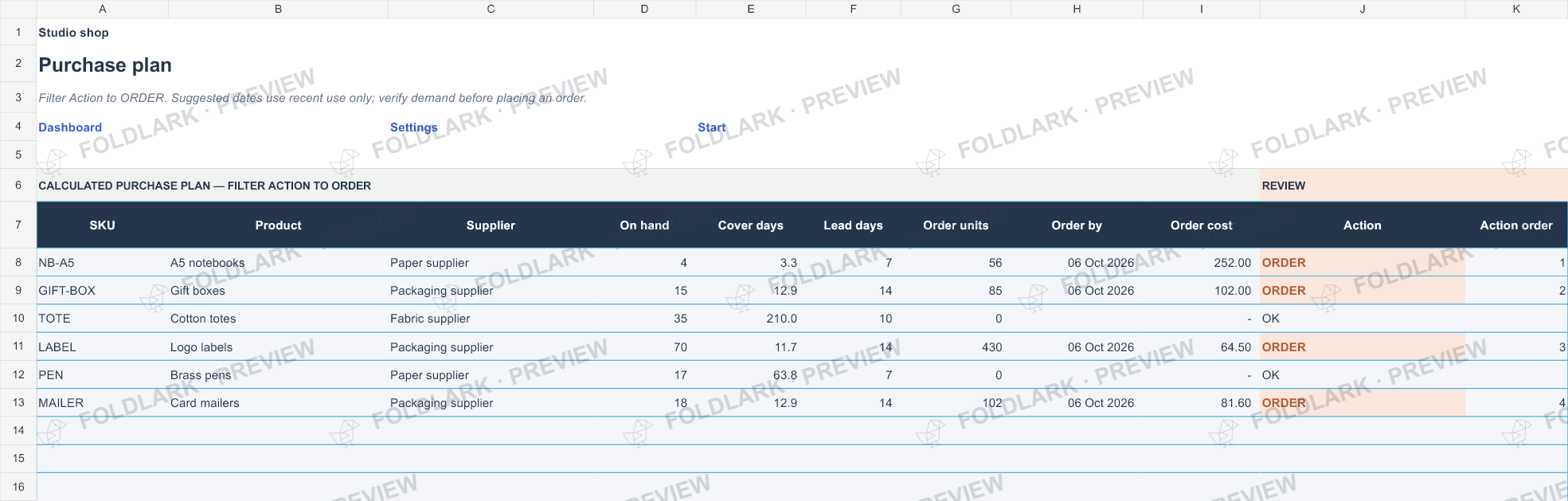Click the PEN SKU cell

pos(103,375)
